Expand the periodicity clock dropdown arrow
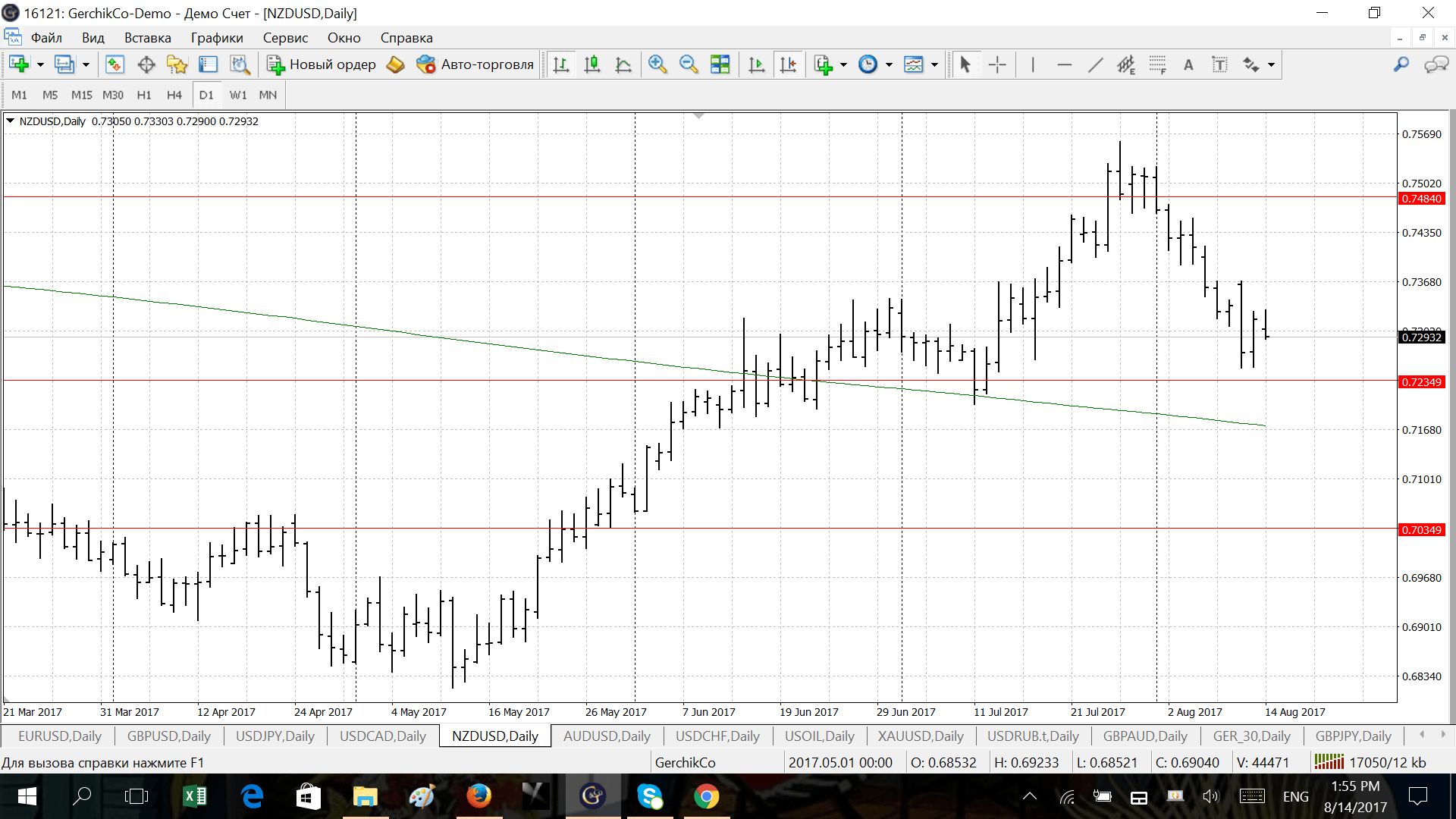 (889, 64)
